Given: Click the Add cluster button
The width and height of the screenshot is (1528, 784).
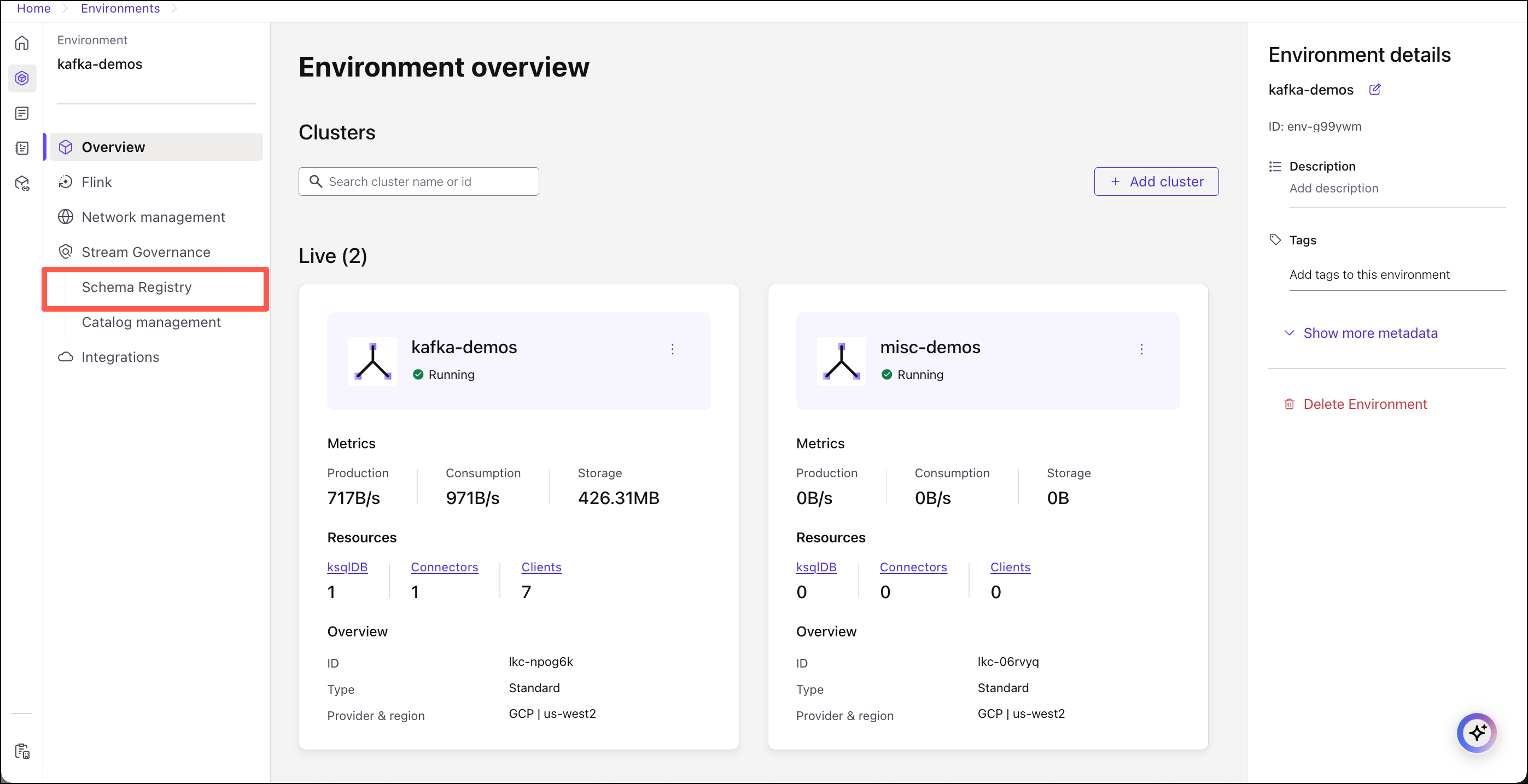Looking at the screenshot, I should point(1156,182).
